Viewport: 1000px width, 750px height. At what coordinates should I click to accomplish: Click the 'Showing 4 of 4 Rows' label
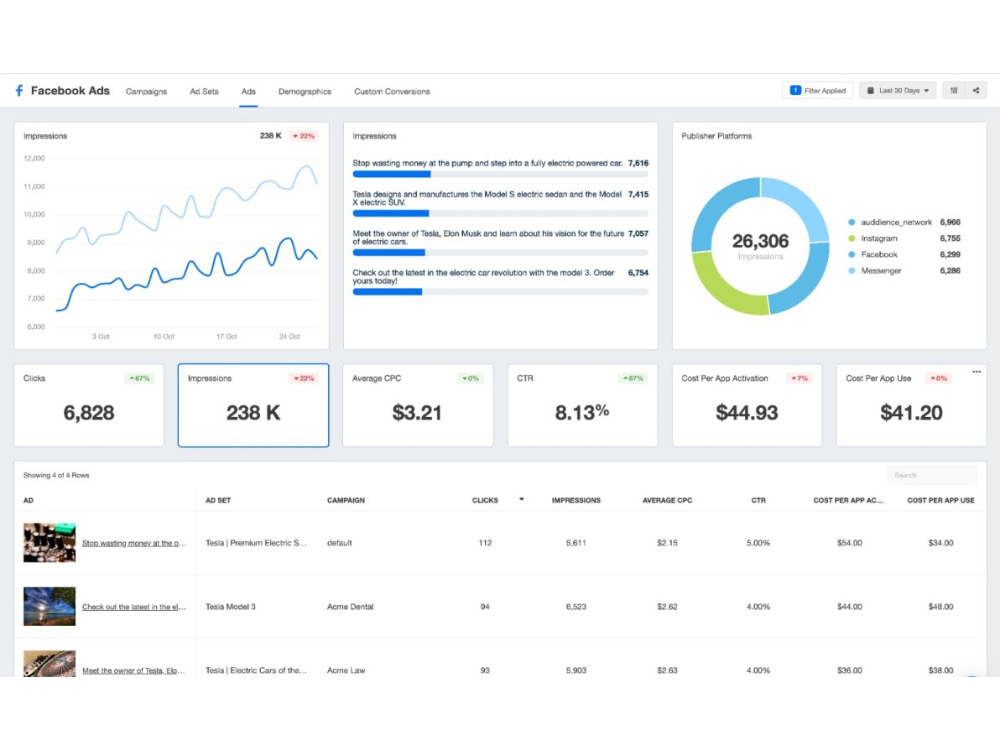coord(56,475)
